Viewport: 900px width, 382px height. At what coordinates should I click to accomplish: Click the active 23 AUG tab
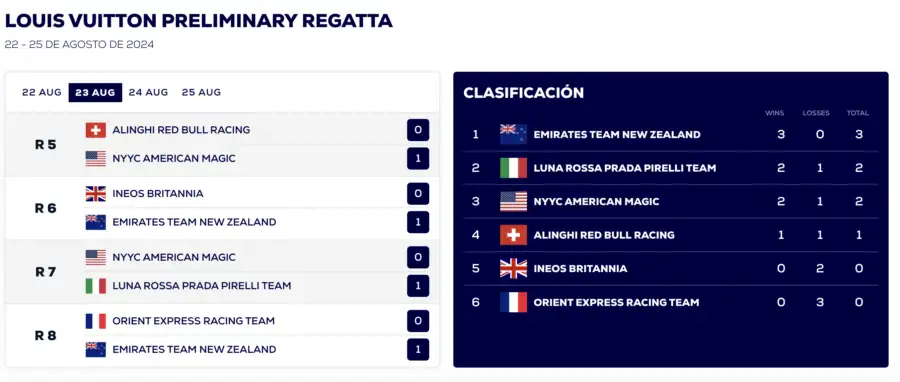pos(95,92)
